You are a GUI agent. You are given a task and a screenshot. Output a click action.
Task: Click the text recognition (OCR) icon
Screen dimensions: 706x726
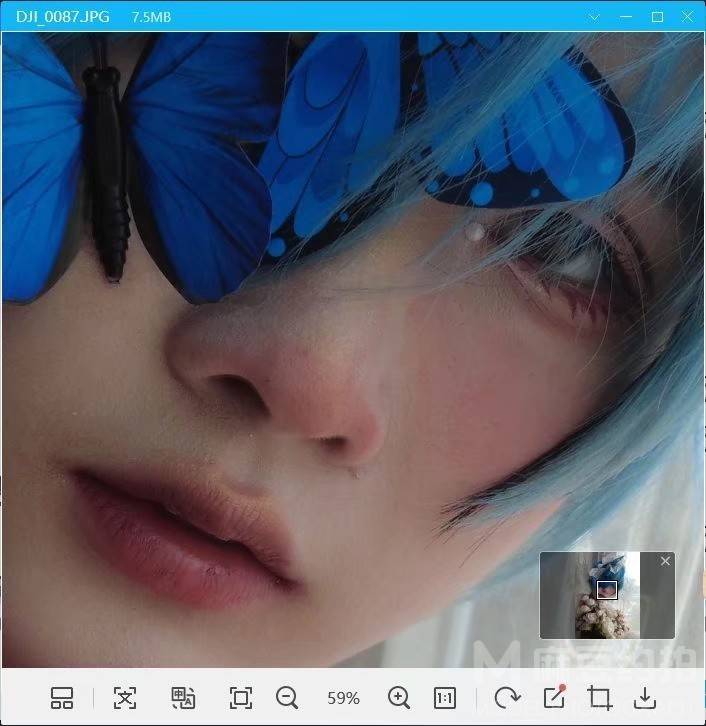coord(125,698)
